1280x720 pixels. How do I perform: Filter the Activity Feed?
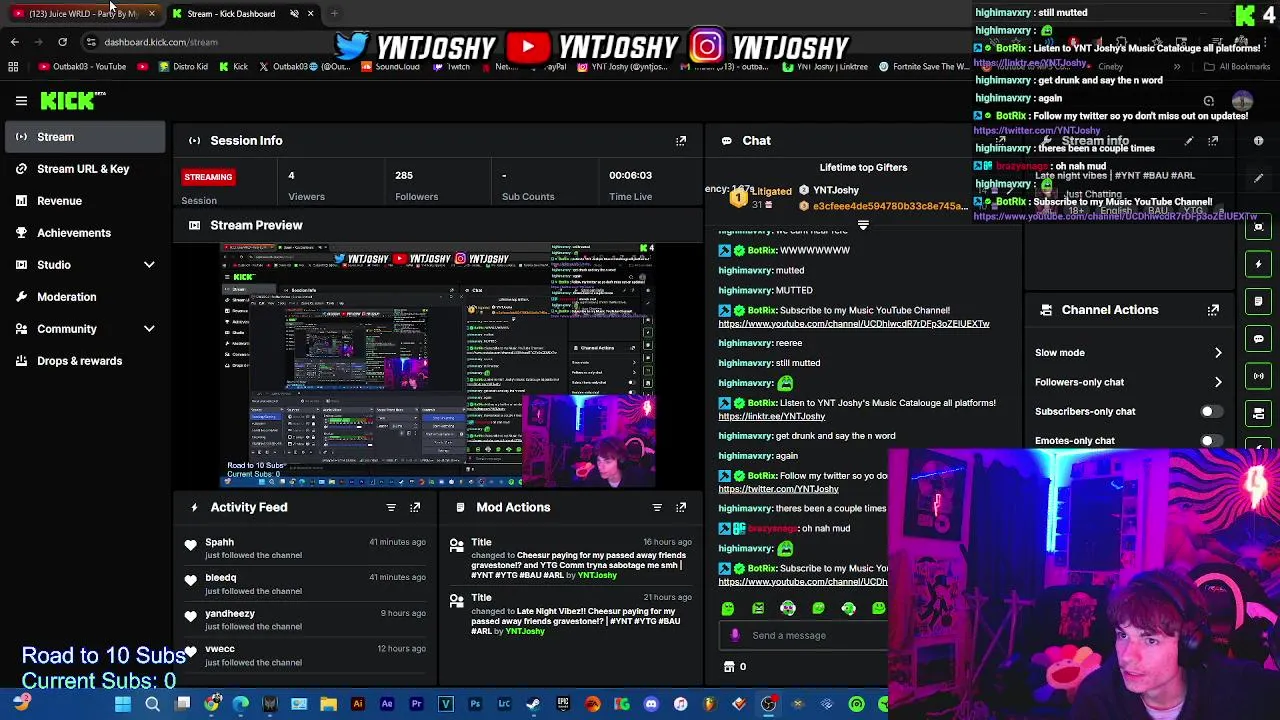tap(391, 507)
